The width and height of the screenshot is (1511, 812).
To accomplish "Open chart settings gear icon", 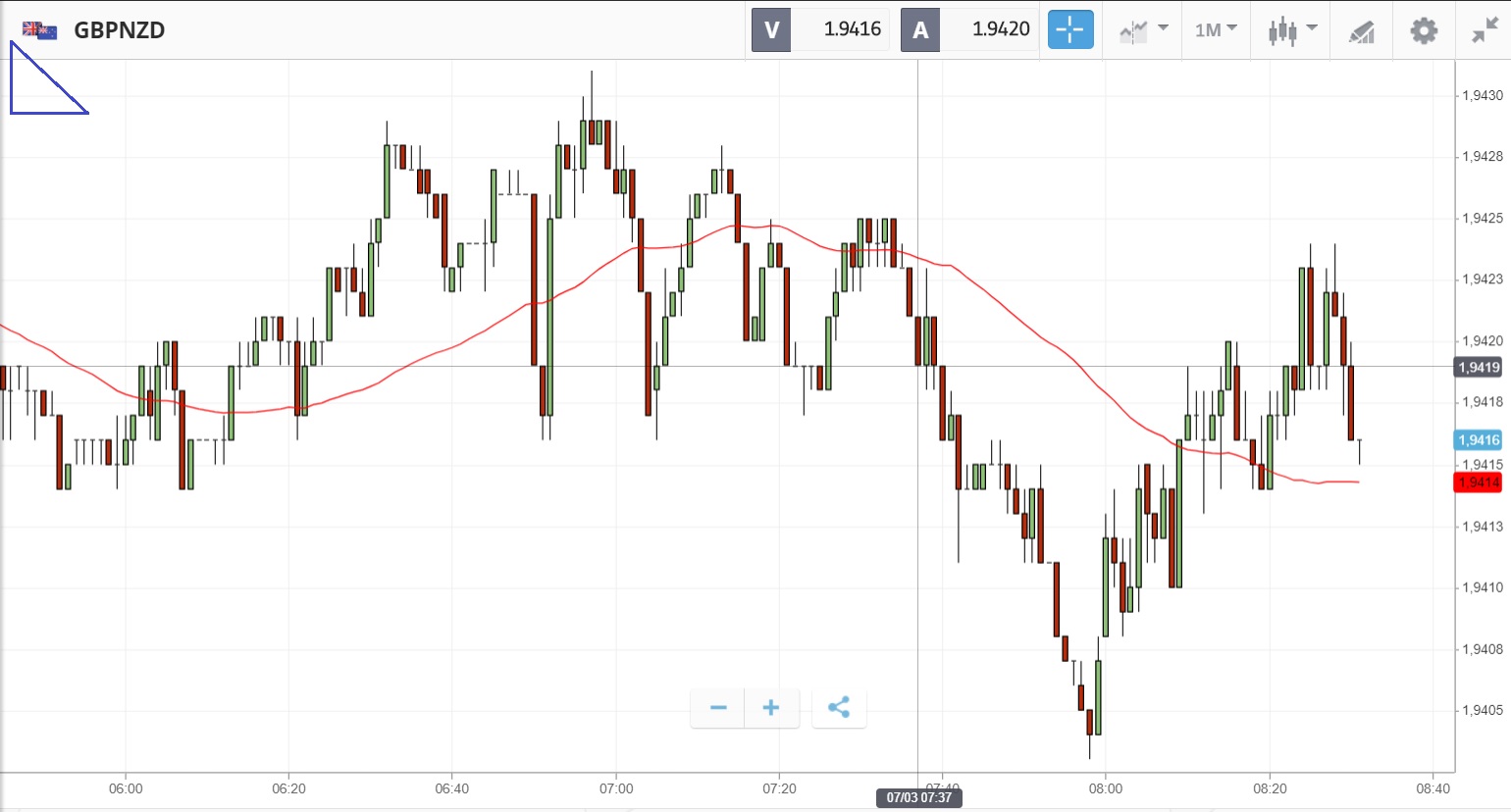I will click(x=1423, y=30).
